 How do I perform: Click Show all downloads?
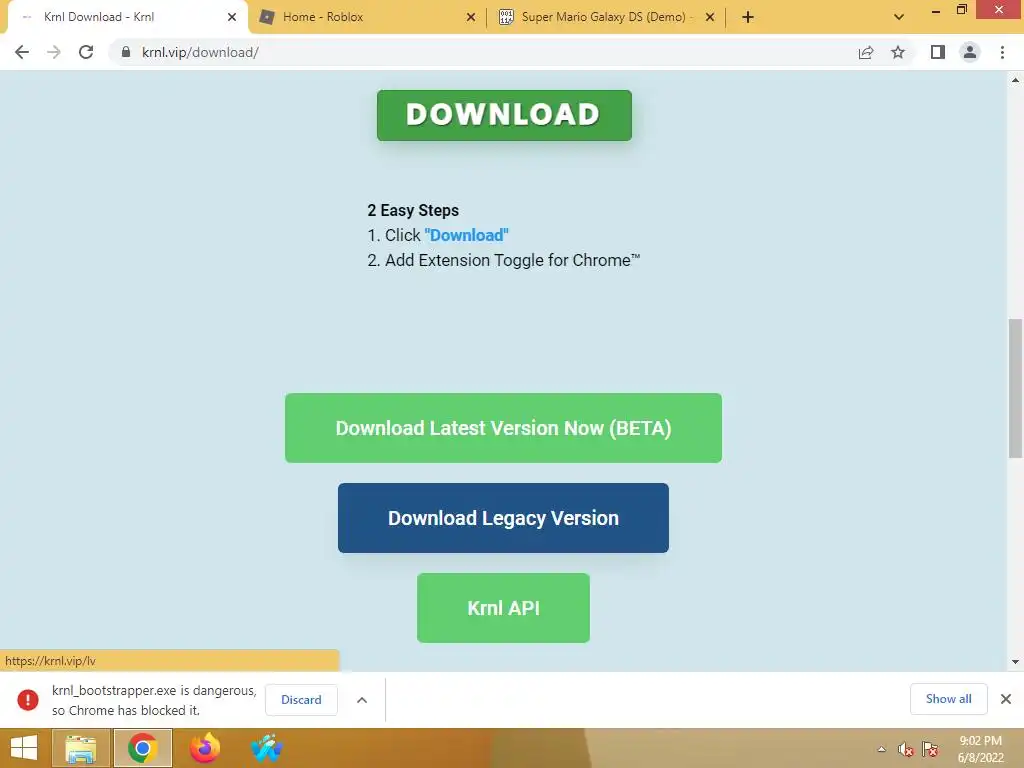click(948, 699)
